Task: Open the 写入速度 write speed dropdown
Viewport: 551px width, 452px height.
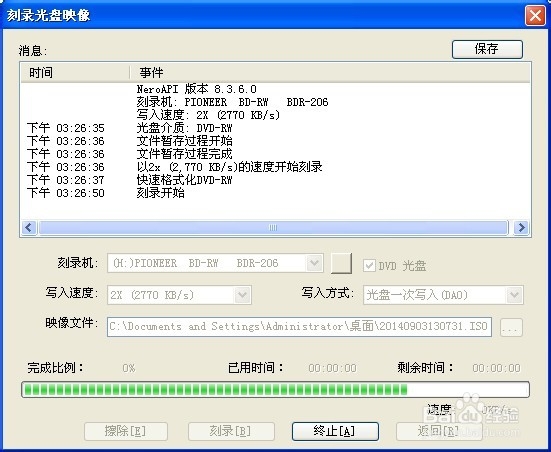Action: click(x=242, y=295)
